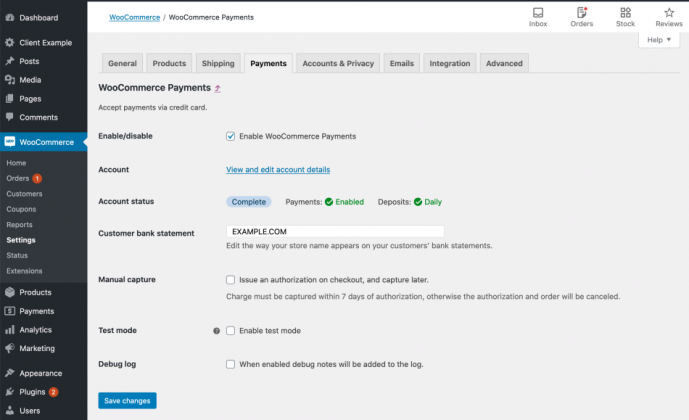
Task: Click the Plugins update count badge
Action: [x=53, y=392]
